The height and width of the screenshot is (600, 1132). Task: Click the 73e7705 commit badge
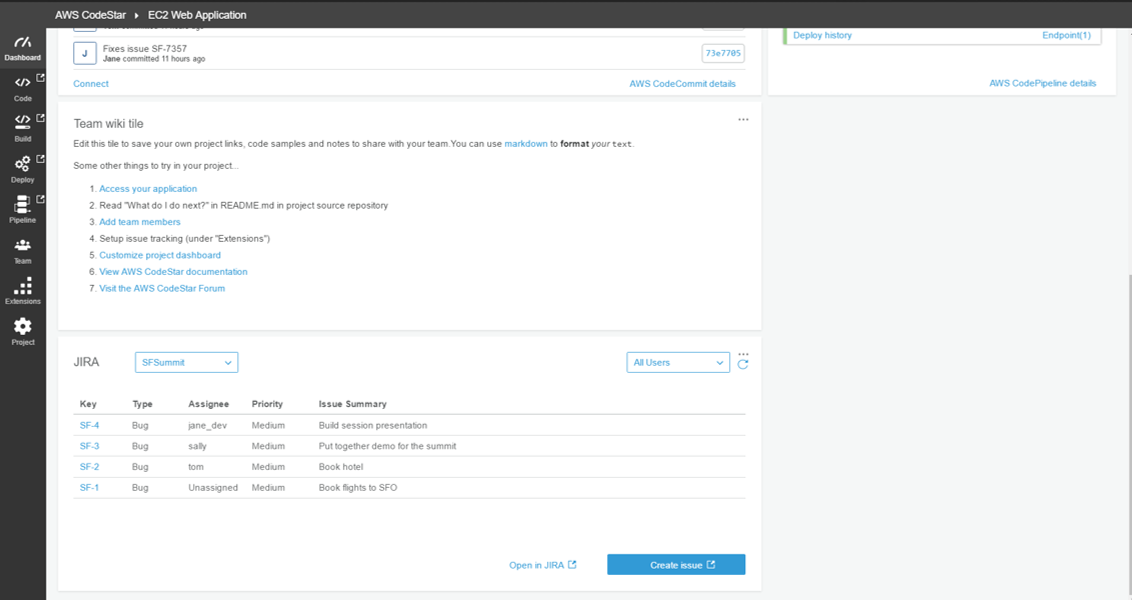[x=723, y=53]
